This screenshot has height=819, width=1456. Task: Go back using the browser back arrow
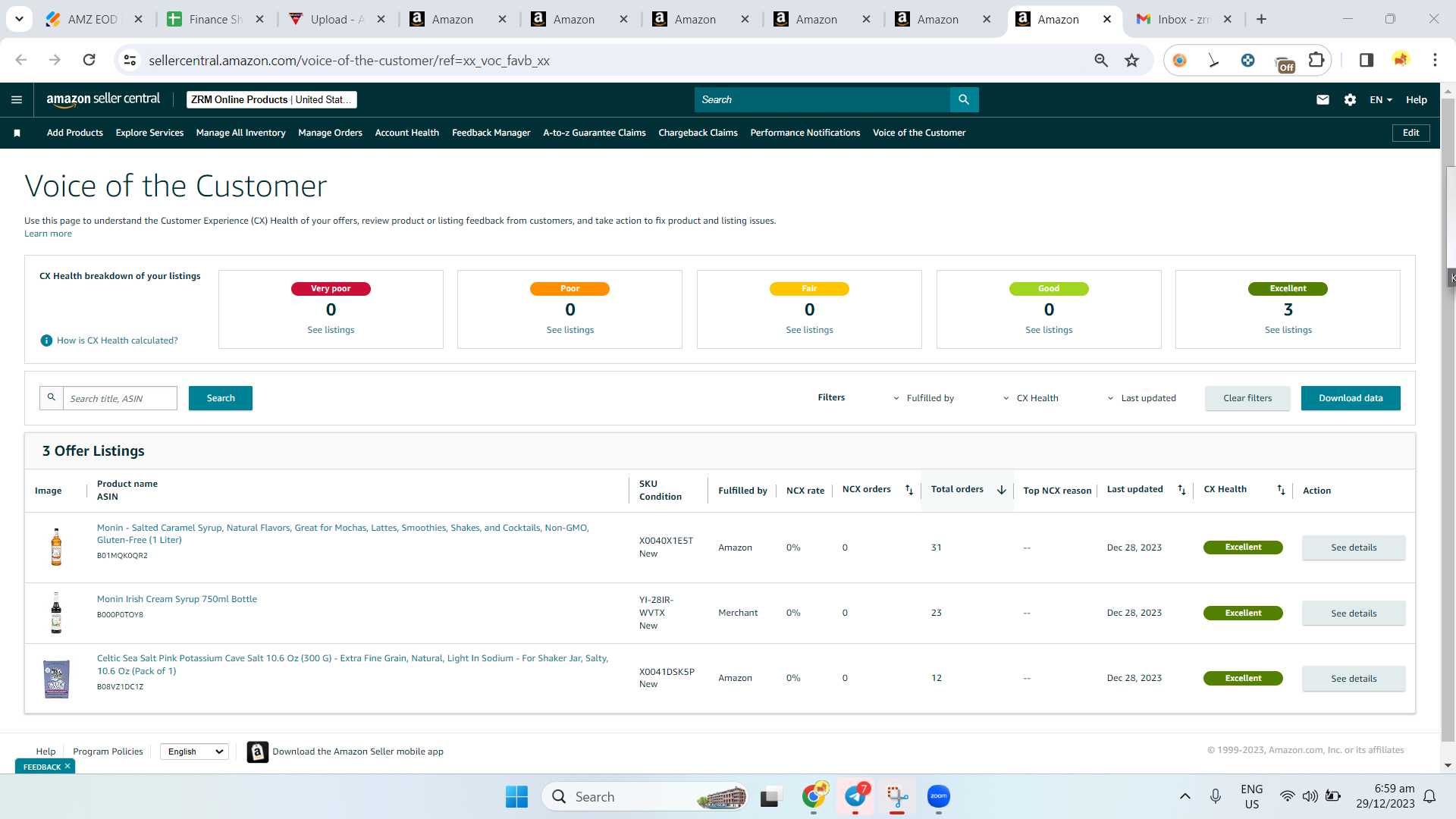pos(21,60)
